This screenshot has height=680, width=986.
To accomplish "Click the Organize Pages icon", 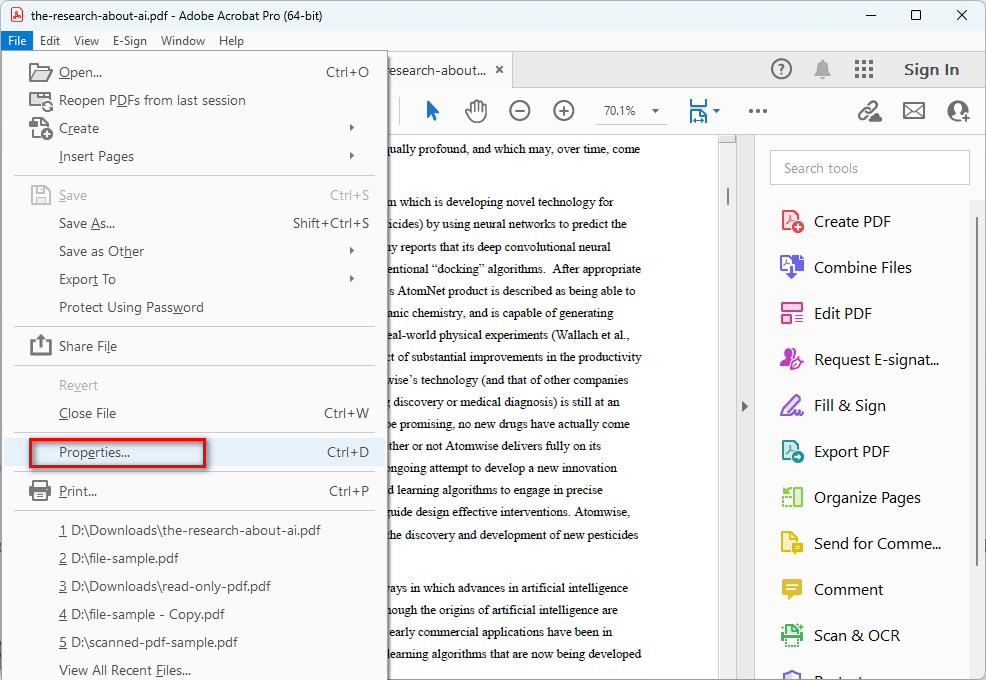I will [x=792, y=497].
